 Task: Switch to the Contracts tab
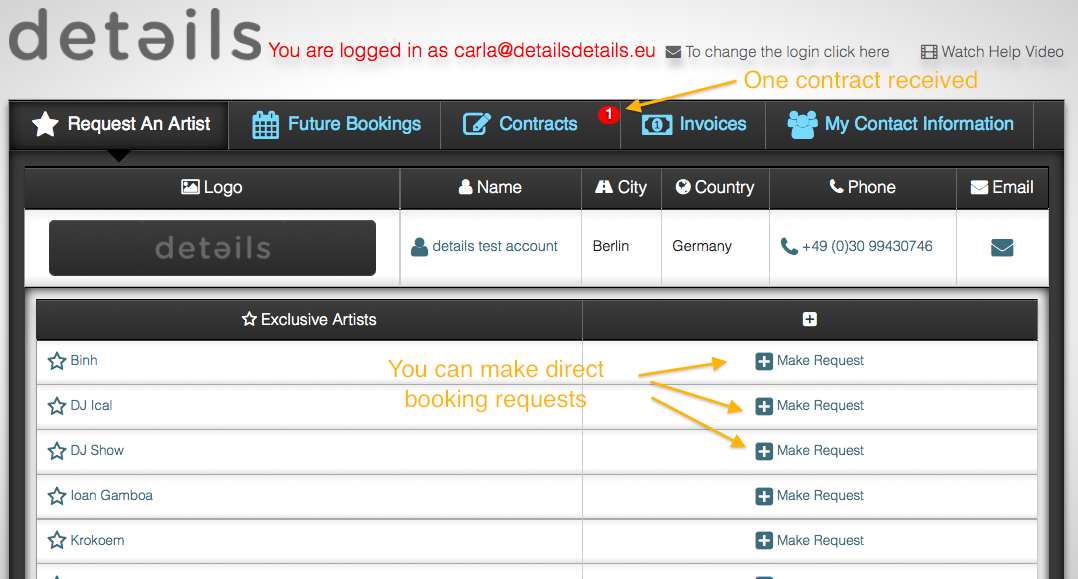tap(533, 124)
